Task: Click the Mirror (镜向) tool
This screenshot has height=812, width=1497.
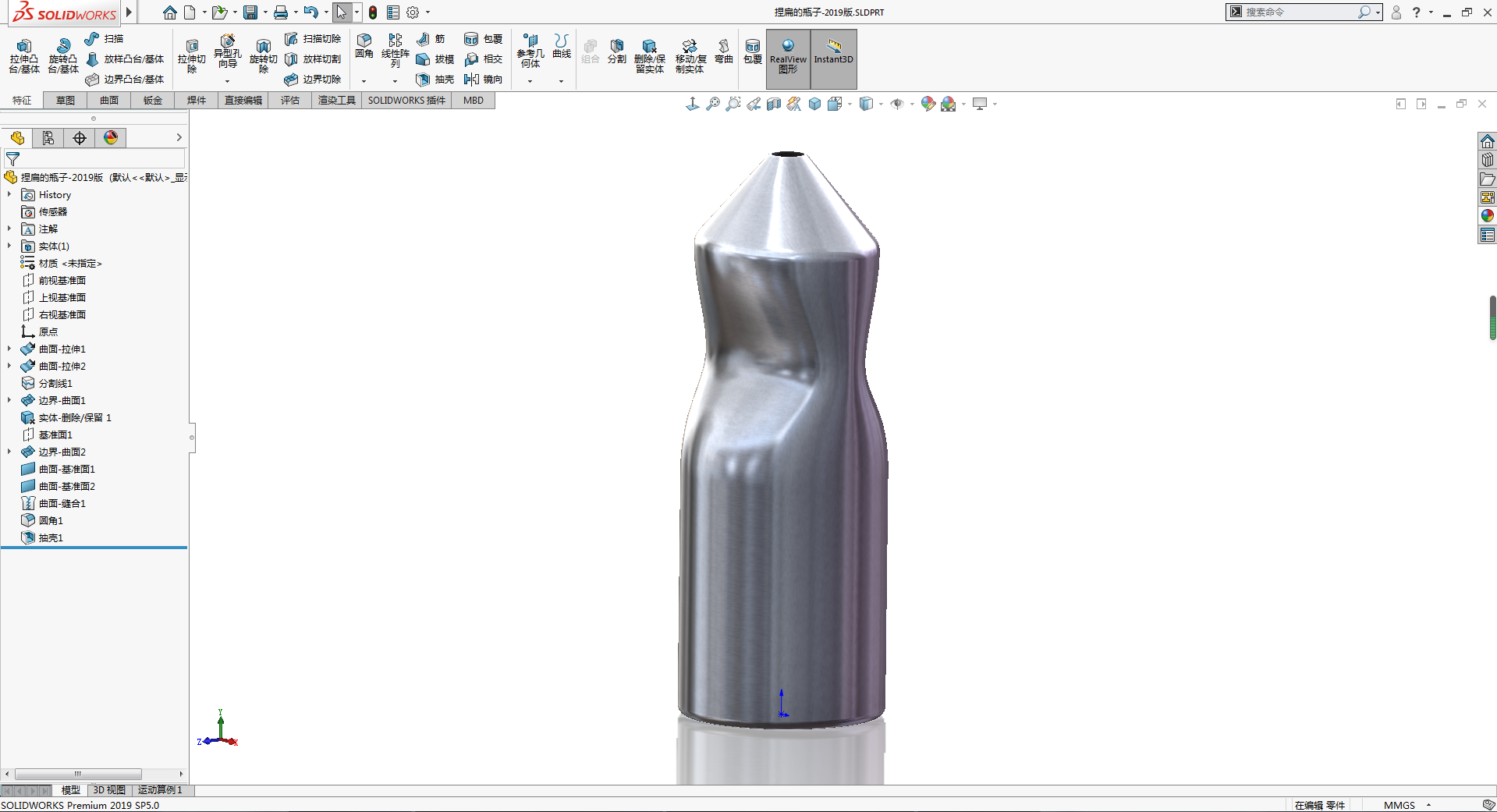Action: (483, 80)
